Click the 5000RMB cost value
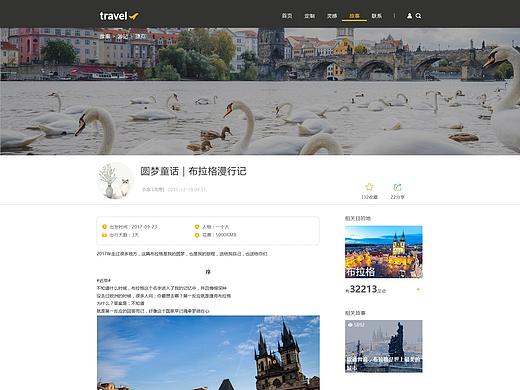This screenshot has height=390, width=520. [x=226, y=235]
